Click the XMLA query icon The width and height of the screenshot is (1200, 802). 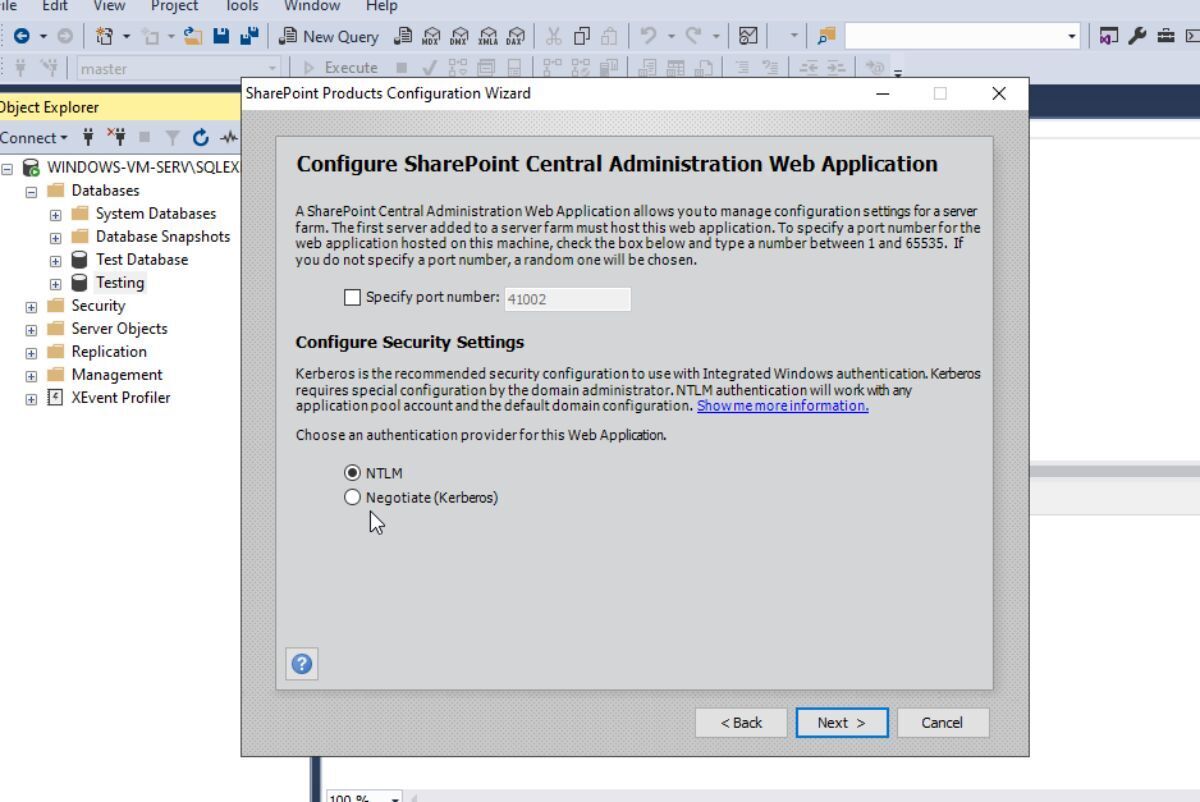tap(487, 36)
